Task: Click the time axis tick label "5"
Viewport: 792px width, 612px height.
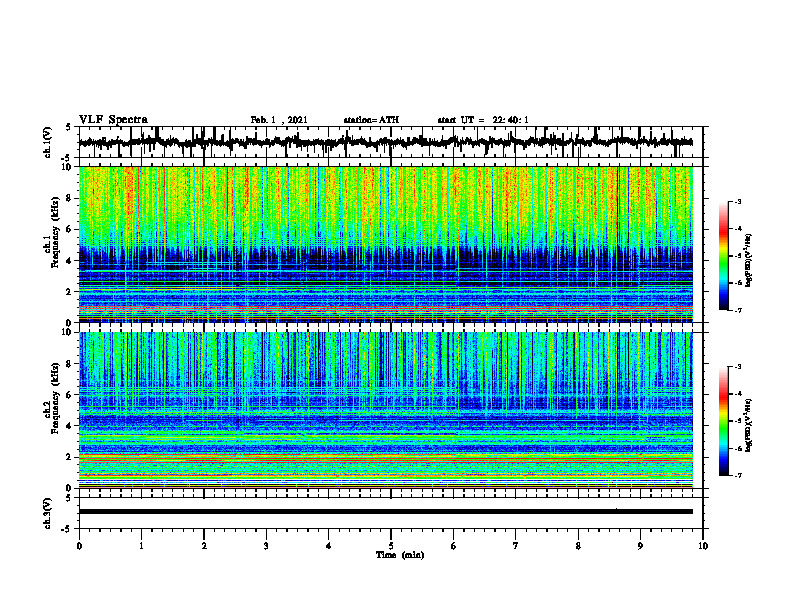Action: coord(391,546)
